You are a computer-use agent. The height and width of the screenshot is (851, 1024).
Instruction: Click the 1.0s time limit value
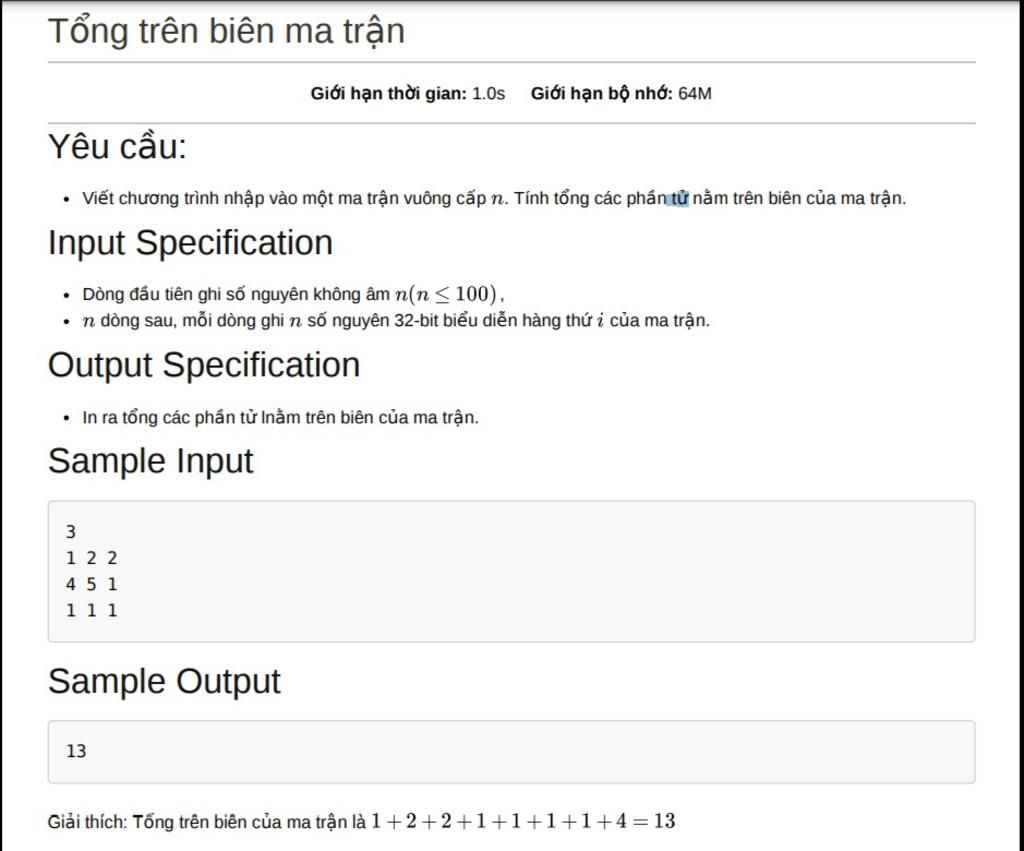point(489,94)
